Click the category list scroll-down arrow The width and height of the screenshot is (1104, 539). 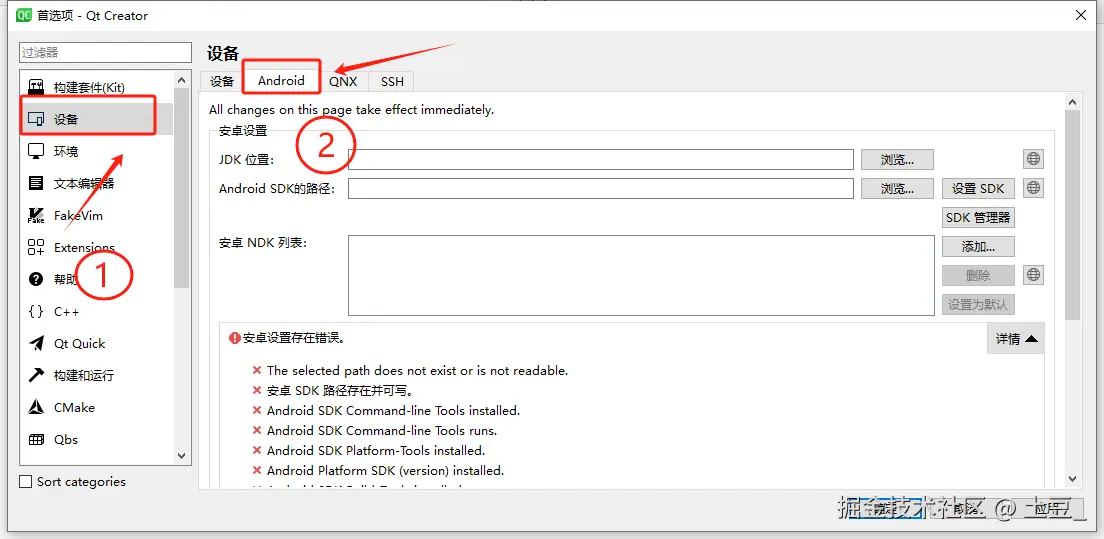tap(182, 456)
